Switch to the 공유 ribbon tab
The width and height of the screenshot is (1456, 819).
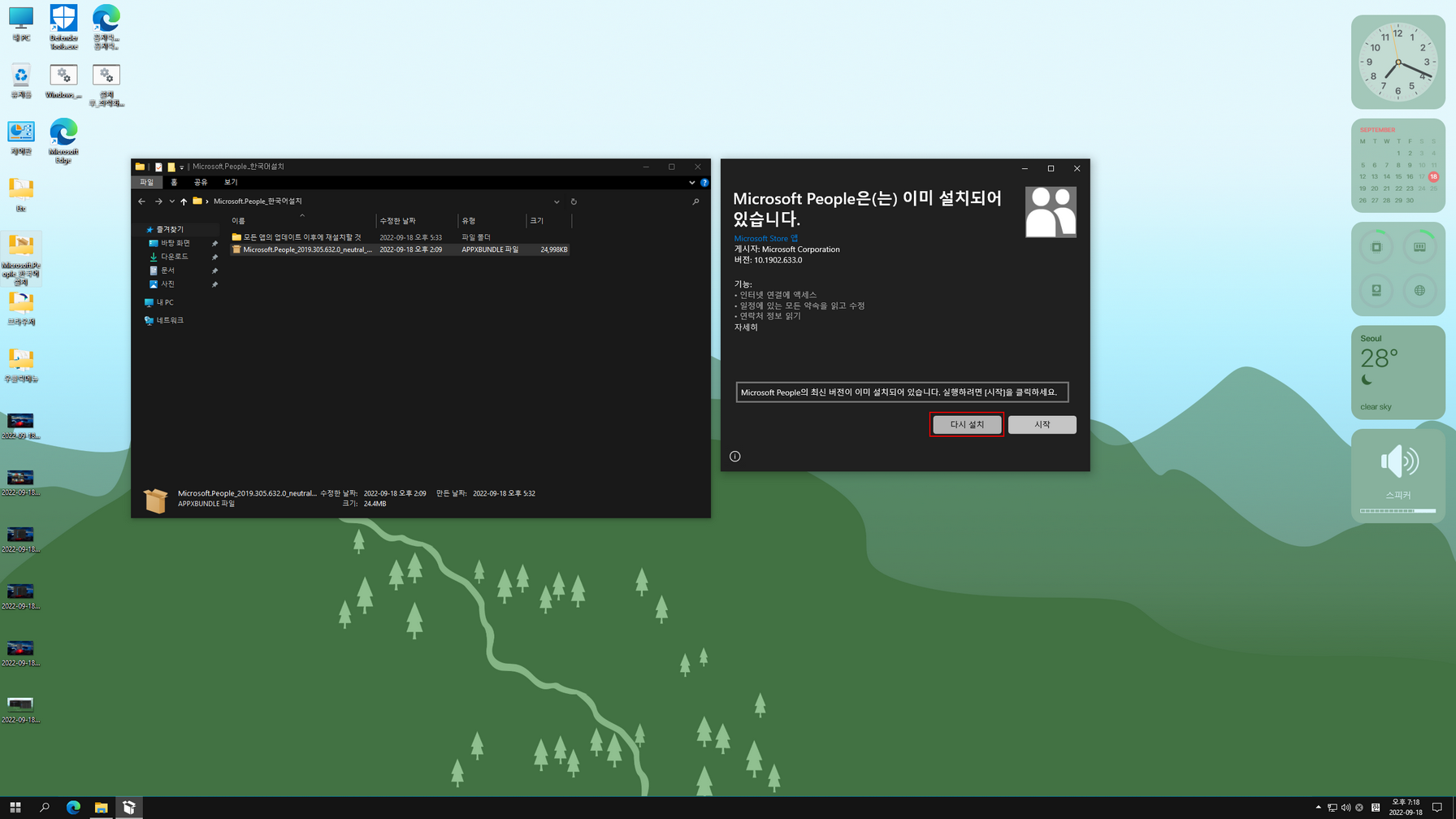pyautogui.click(x=201, y=183)
